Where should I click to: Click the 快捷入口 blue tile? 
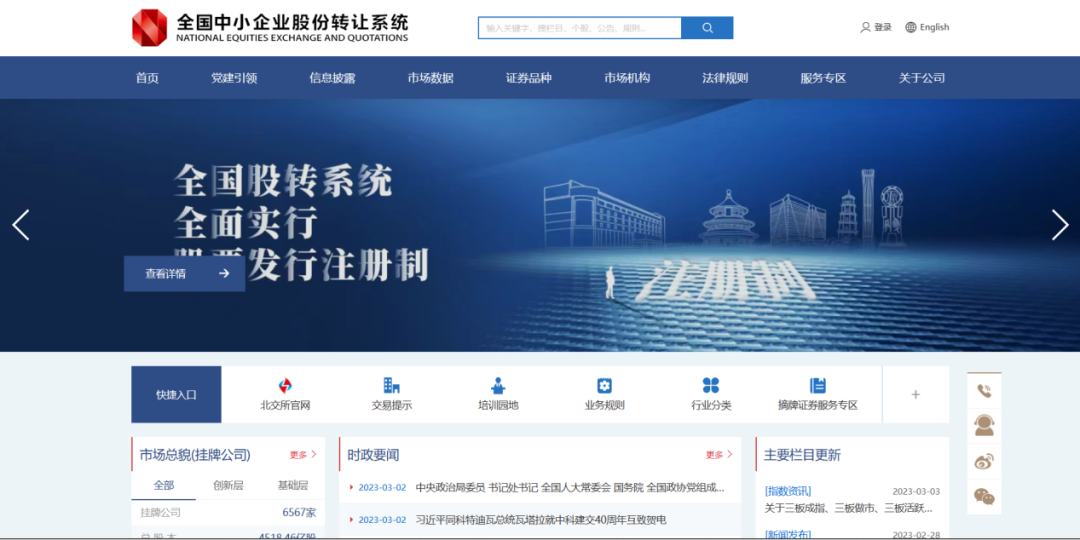pos(176,395)
